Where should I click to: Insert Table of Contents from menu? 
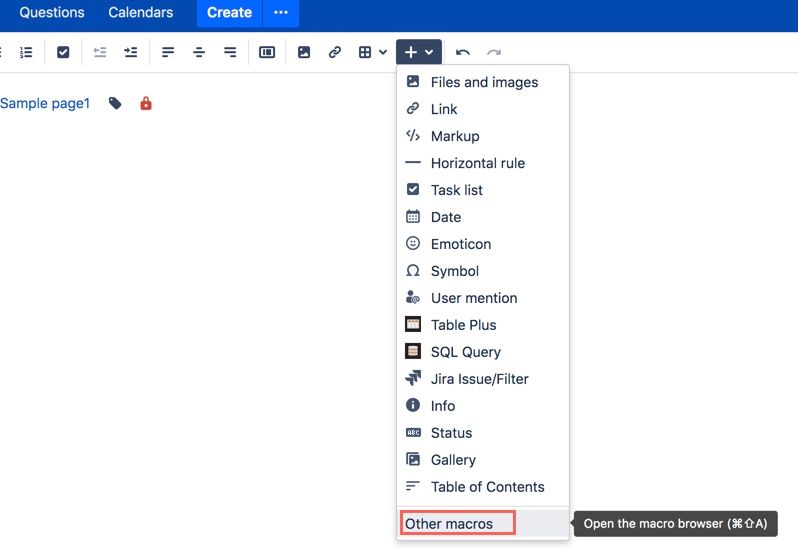point(482,486)
